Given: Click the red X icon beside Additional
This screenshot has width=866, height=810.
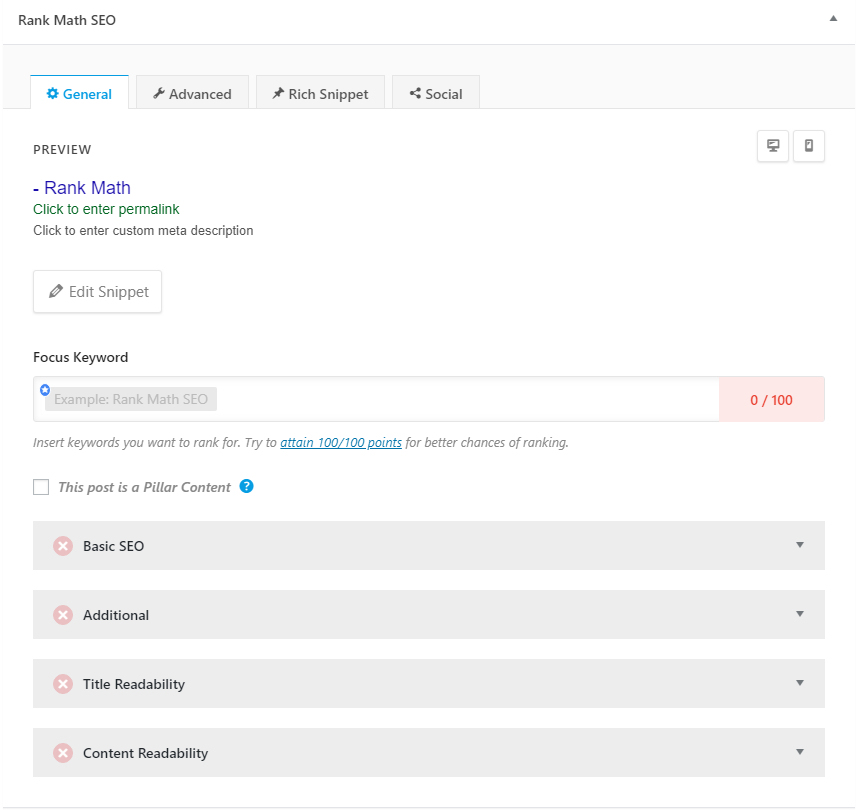Looking at the screenshot, I should [63, 615].
